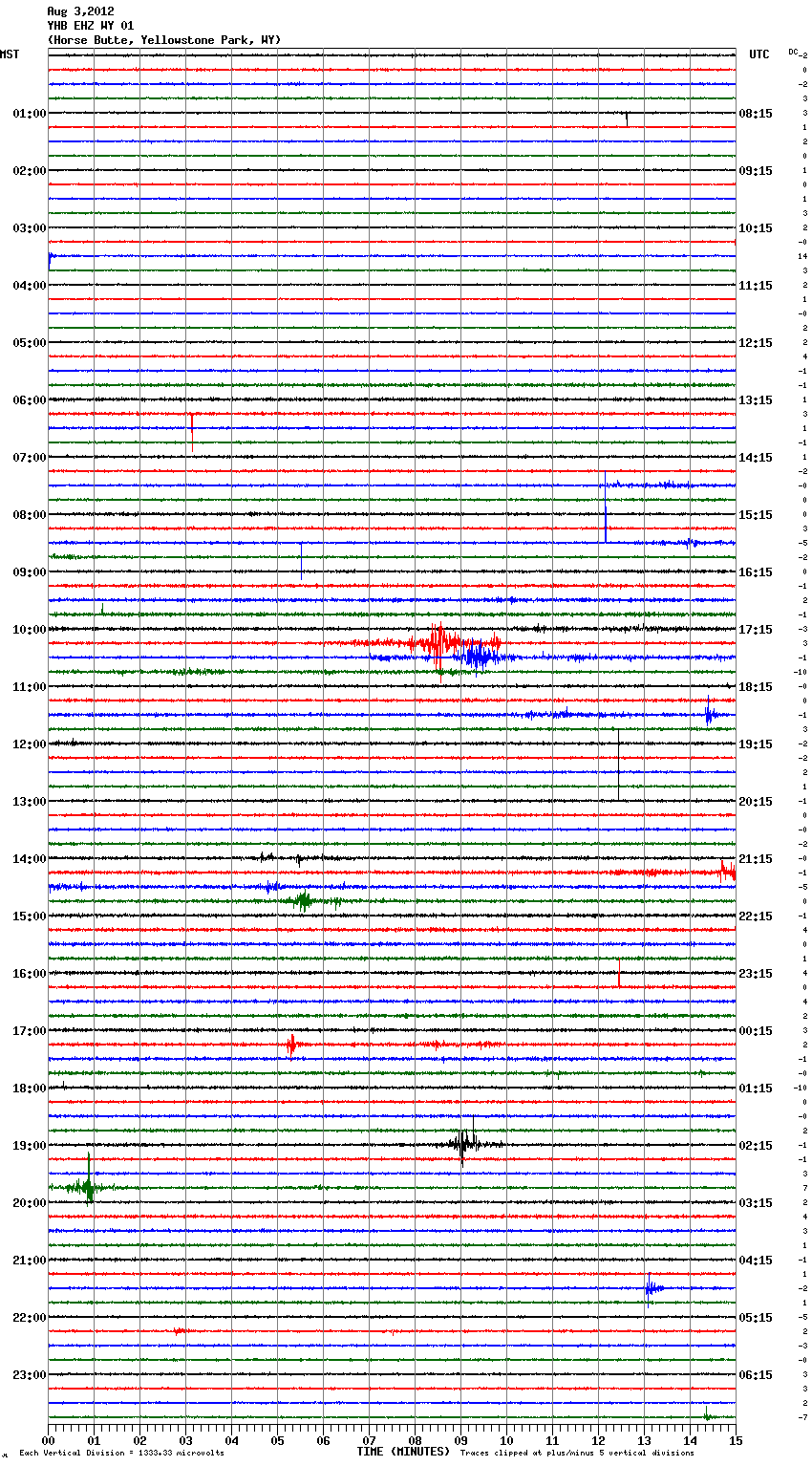
Task: Select the '16:00' MST time label
Action: click(x=30, y=974)
